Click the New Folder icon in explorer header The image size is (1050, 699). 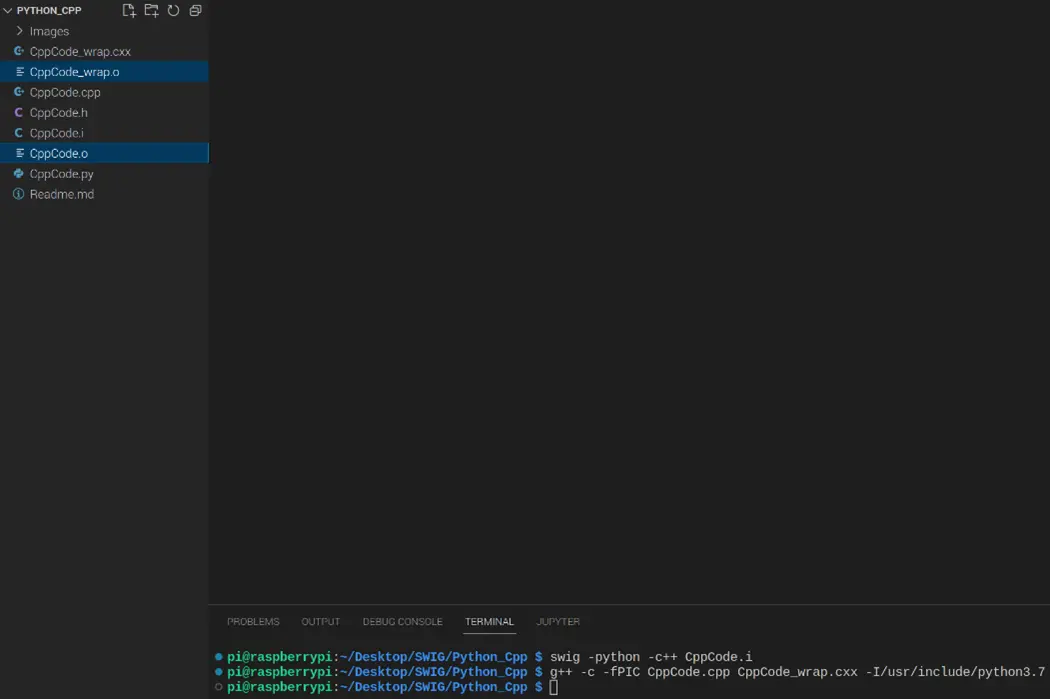[x=151, y=10]
